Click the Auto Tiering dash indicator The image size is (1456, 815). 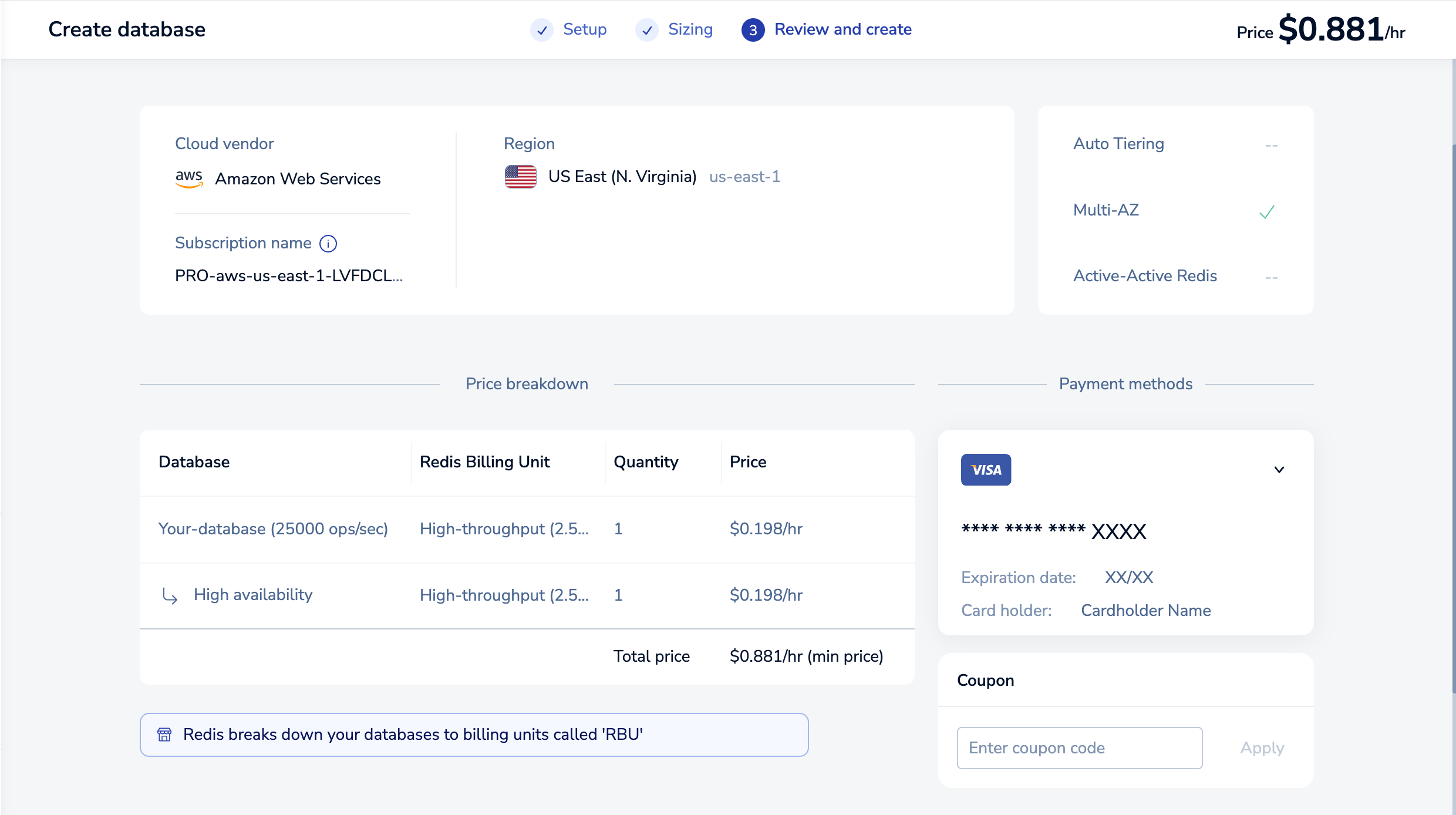(x=1271, y=146)
